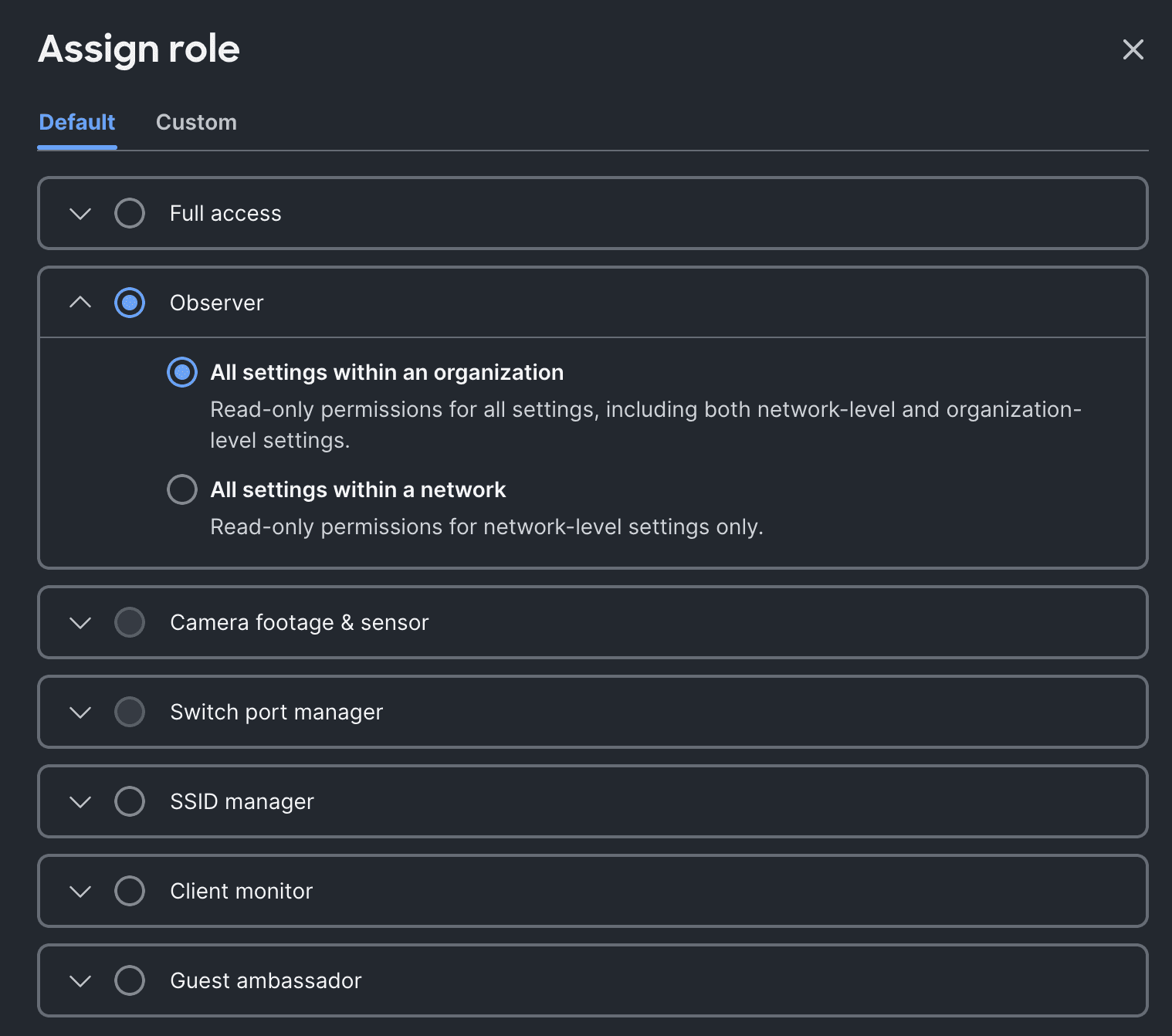Image resolution: width=1172 pixels, height=1036 pixels.
Task: Click the Observer label
Action: (x=217, y=303)
